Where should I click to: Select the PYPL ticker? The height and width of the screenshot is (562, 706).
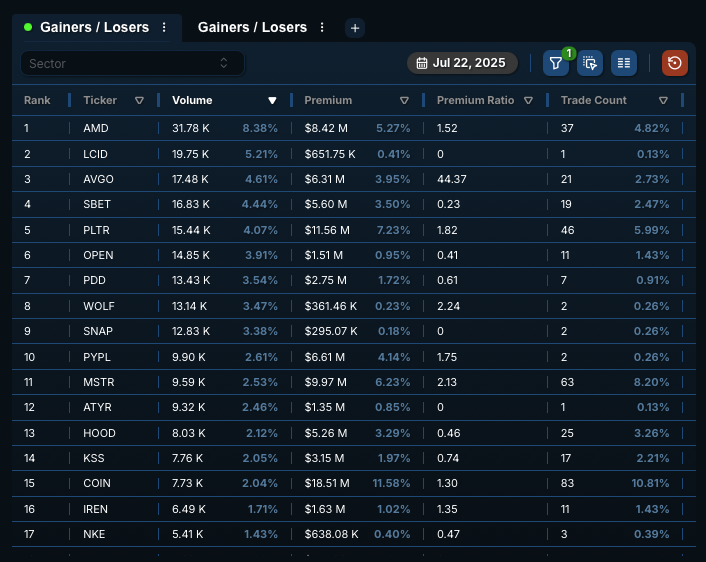tap(97, 357)
